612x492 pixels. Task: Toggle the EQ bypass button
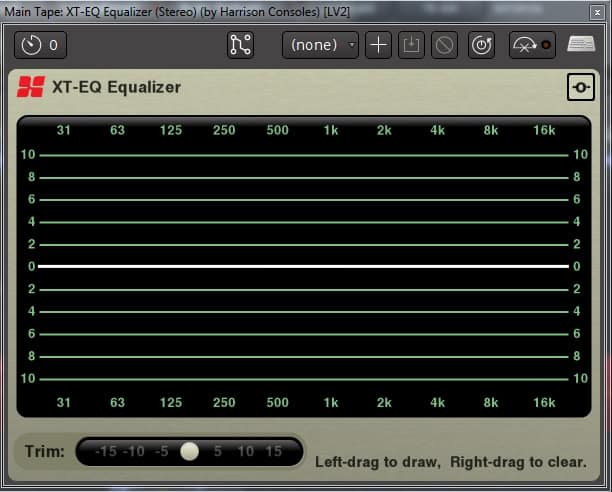[x=580, y=87]
